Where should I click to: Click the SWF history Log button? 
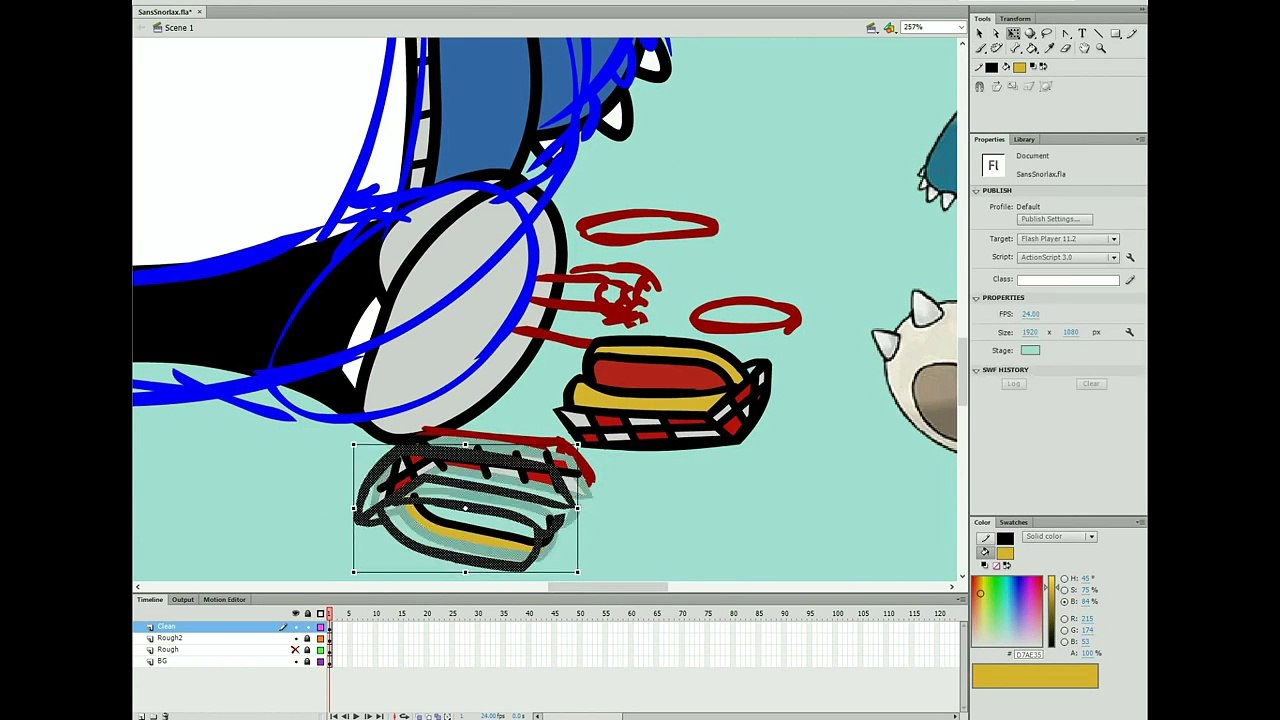[x=1014, y=384]
